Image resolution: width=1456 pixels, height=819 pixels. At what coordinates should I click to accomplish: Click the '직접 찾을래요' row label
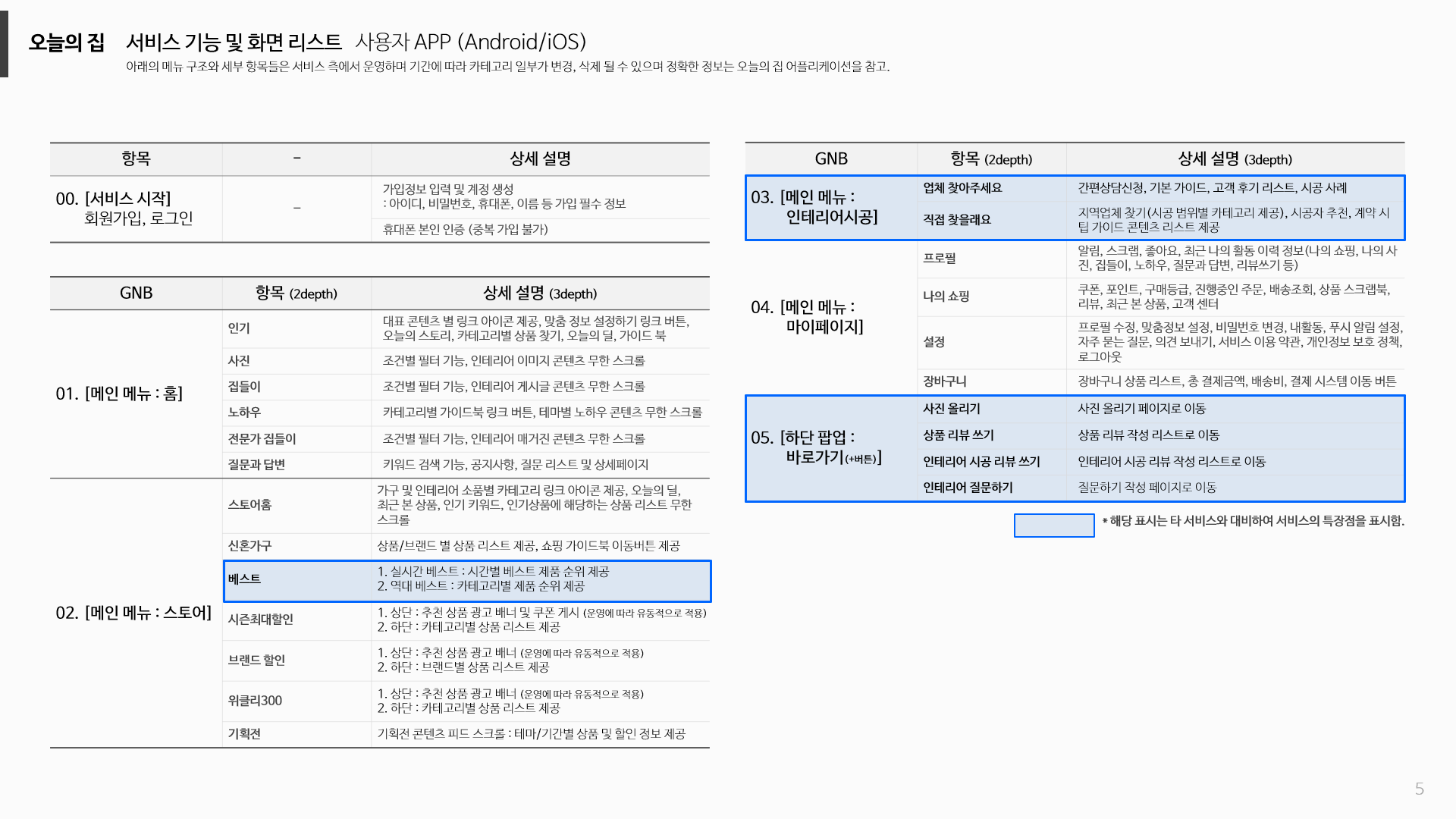pos(957,219)
